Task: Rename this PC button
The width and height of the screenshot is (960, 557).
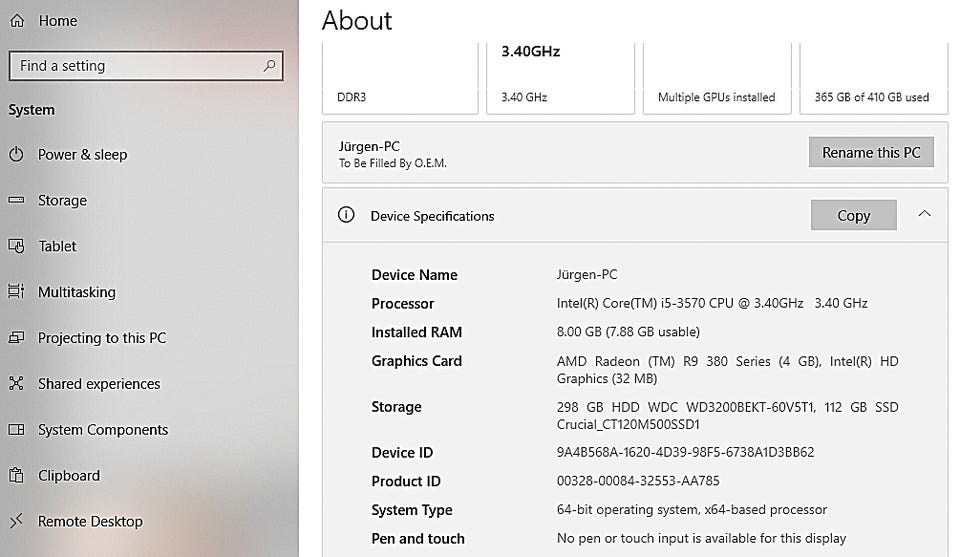Action: [870, 153]
